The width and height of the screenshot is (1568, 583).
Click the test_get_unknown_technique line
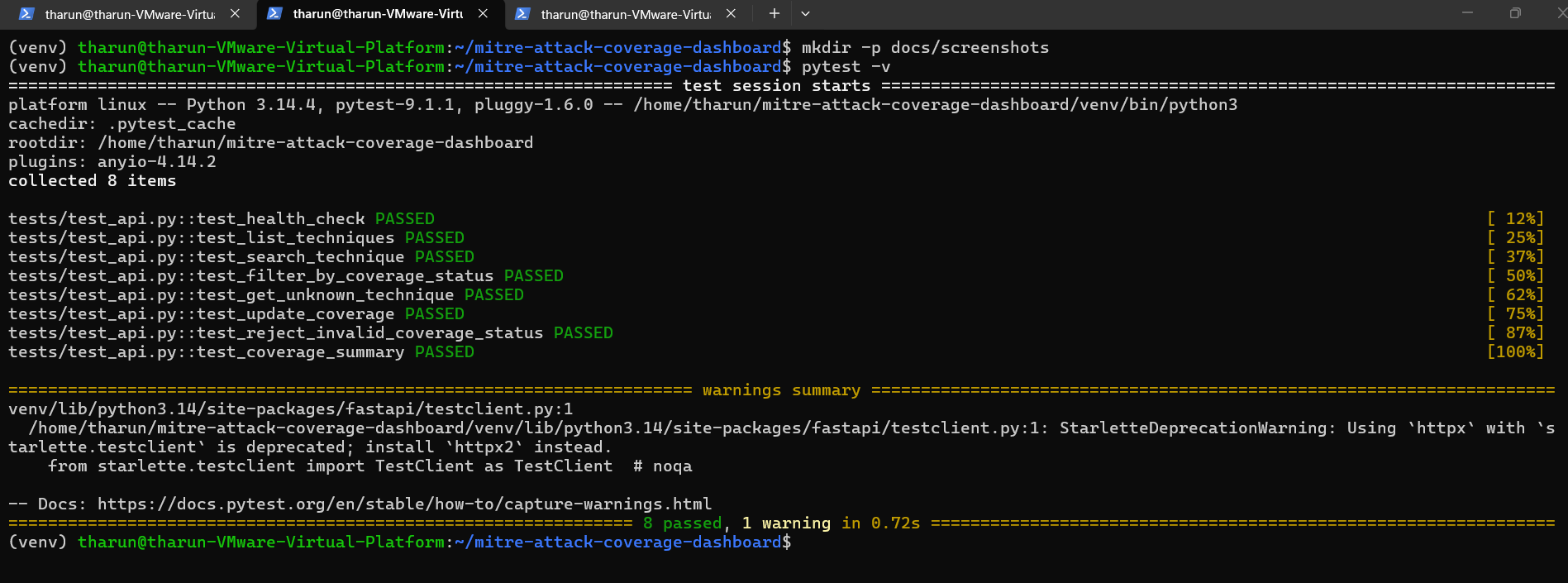(x=266, y=295)
